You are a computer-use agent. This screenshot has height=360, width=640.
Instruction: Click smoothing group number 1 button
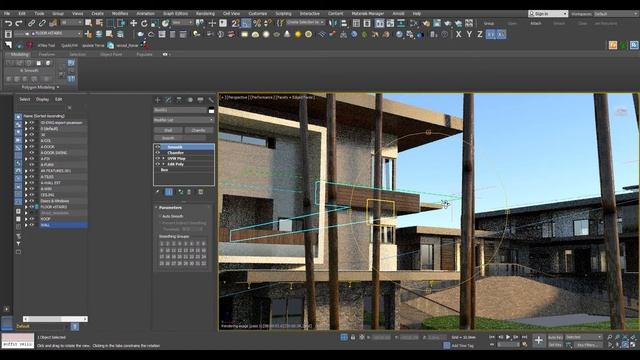point(162,243)
